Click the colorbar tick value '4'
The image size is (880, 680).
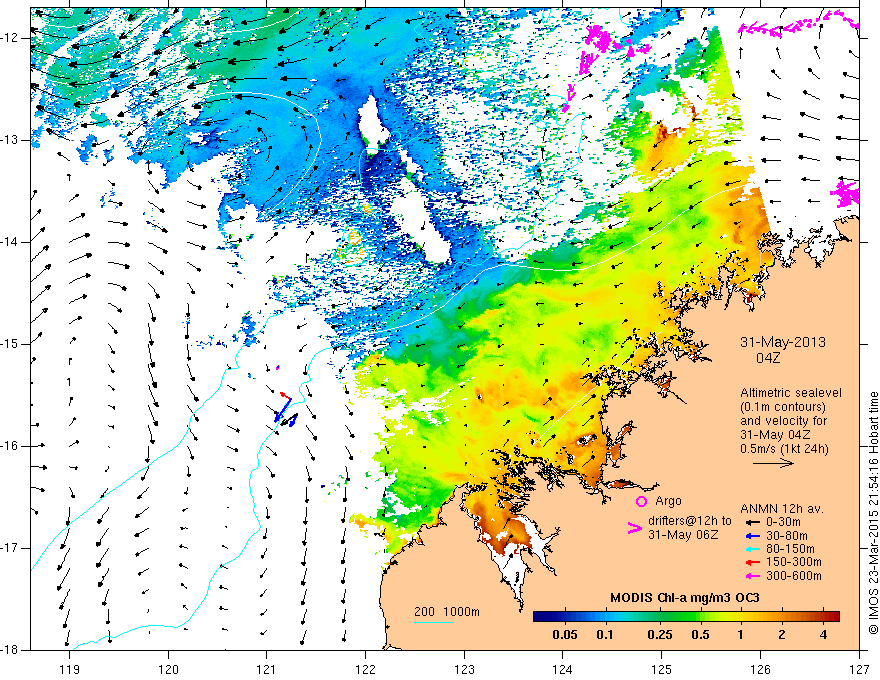(823, 635)
